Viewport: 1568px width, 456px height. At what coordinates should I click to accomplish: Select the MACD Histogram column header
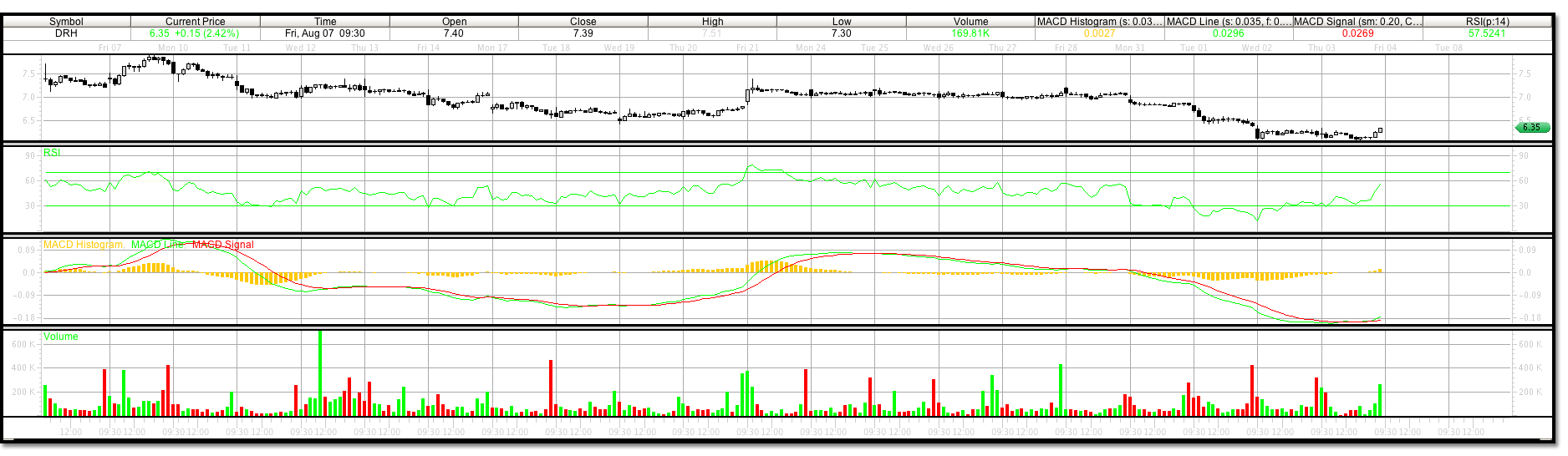[1099, 22]
